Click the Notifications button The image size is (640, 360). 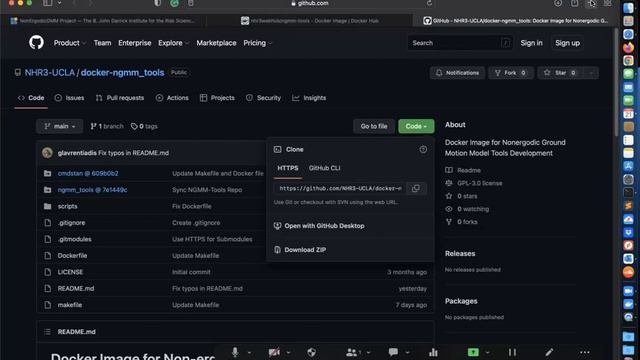pyautogui.click(x=457, y=73)
